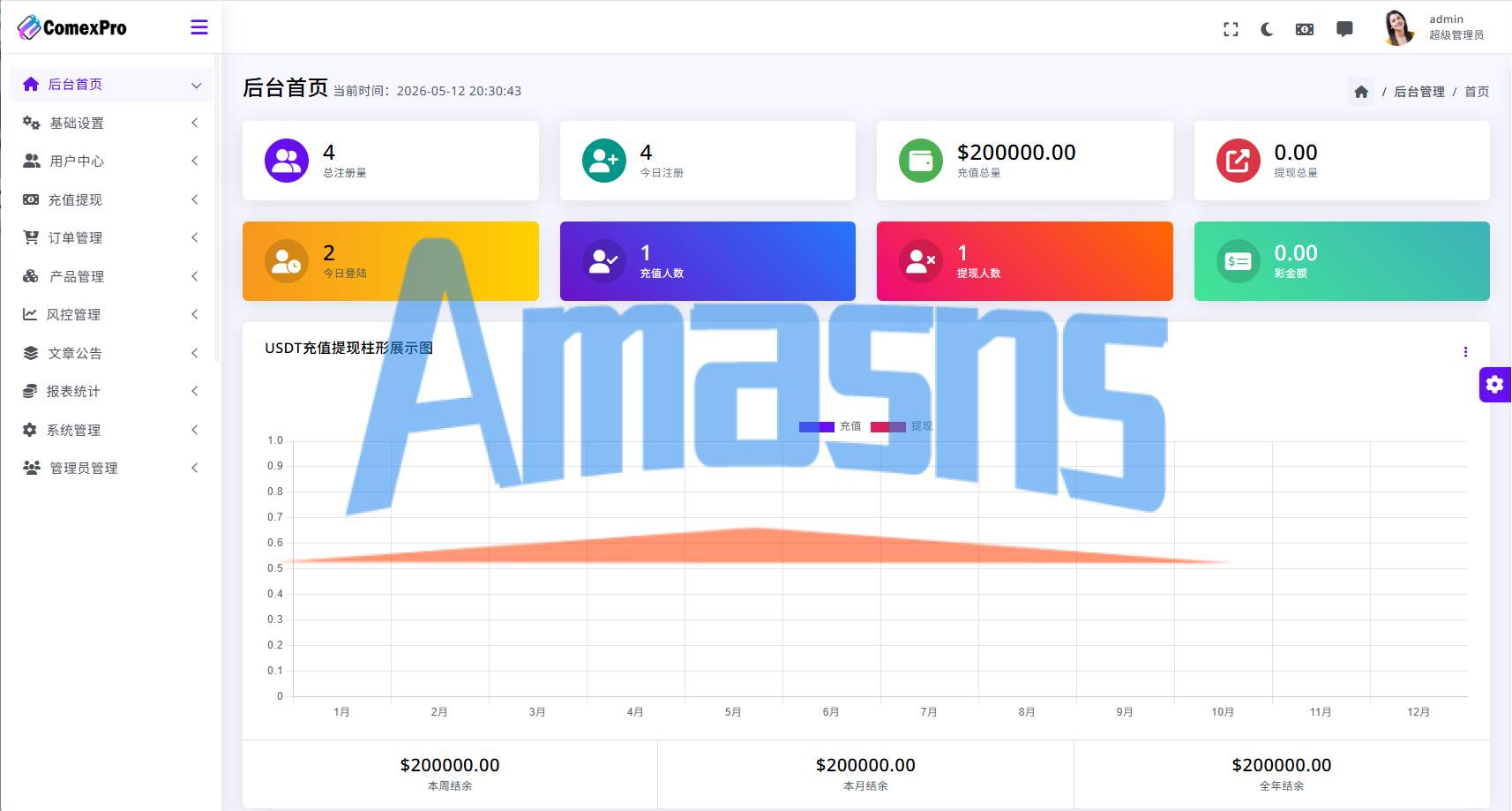The image size is (1512, 811).
Task: Expand the 文章公告 chevron
Action: 195,353
